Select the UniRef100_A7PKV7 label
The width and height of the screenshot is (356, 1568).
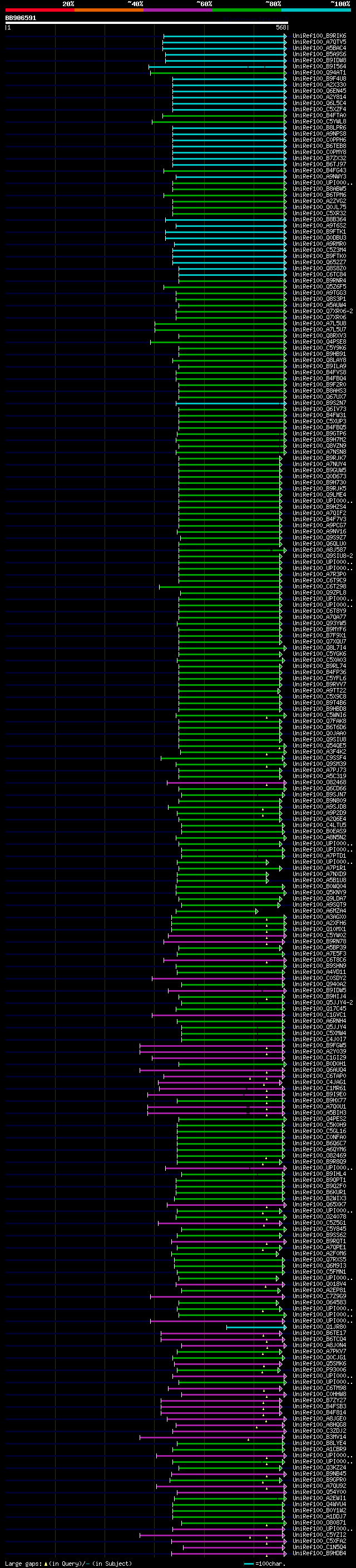tap(319, 1351)
